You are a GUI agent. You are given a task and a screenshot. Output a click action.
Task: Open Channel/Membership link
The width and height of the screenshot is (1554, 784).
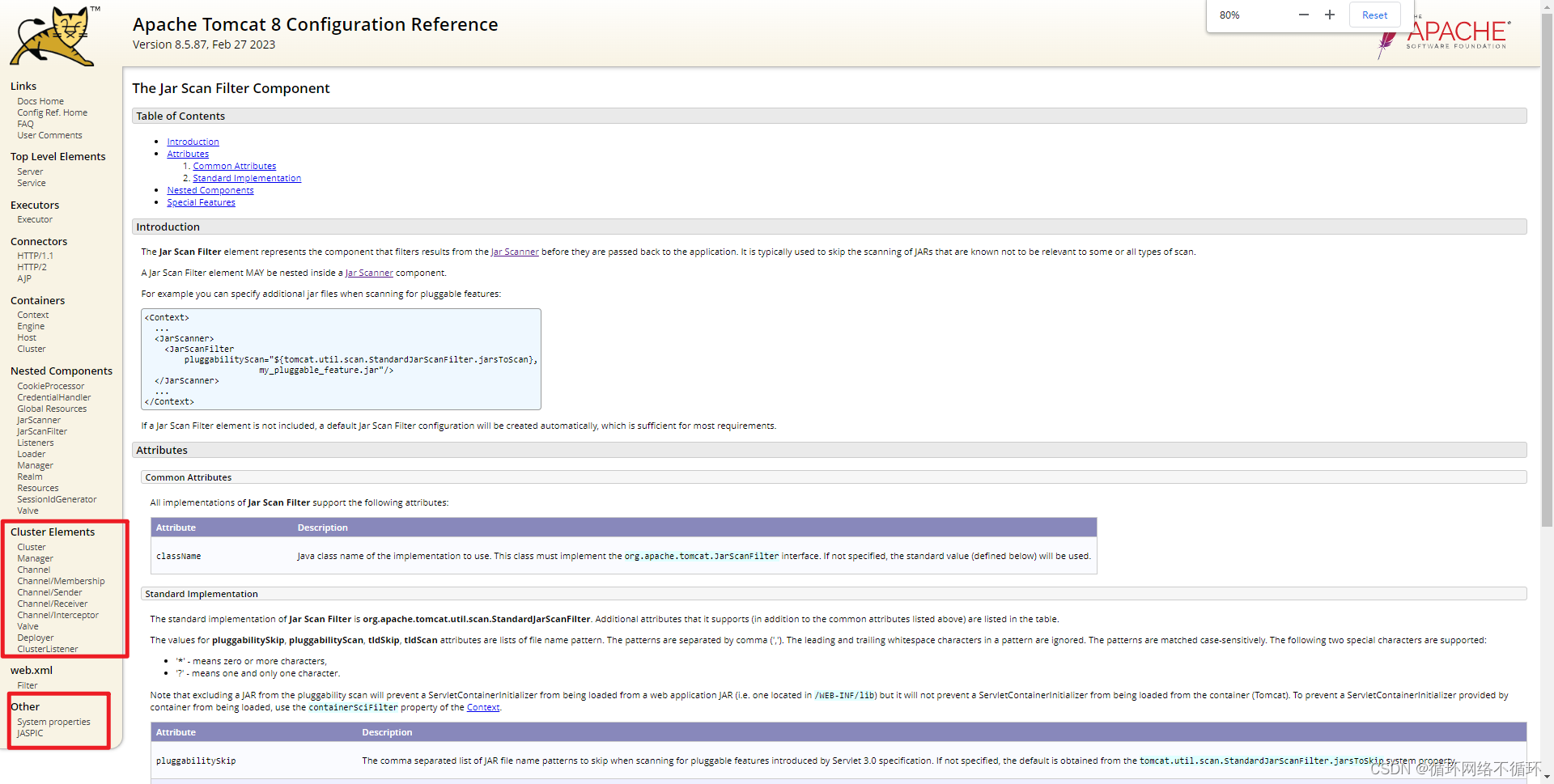tap(61, 581)
